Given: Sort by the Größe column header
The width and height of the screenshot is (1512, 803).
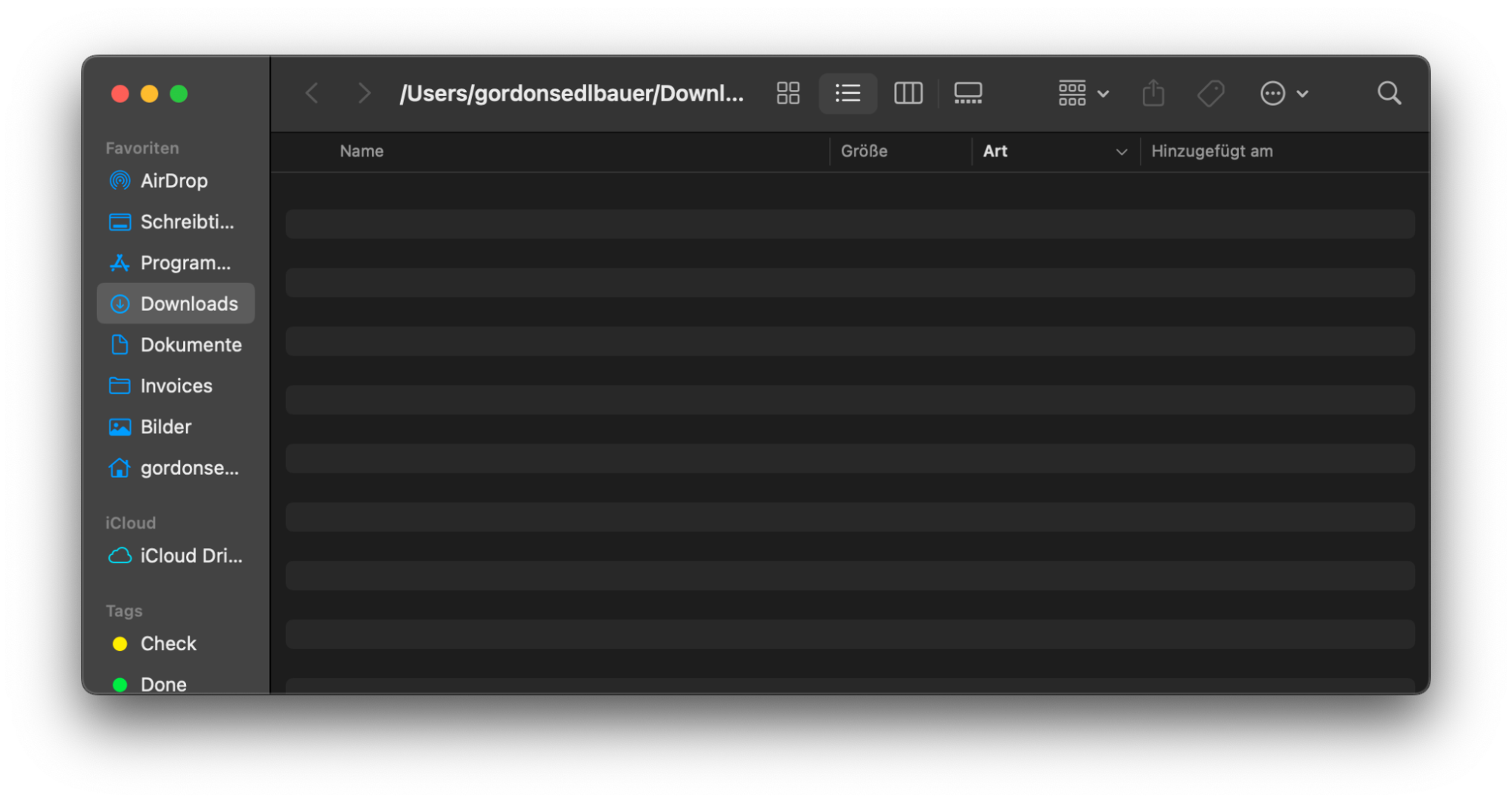Looking at the screenshot, I should click(864, 151).
